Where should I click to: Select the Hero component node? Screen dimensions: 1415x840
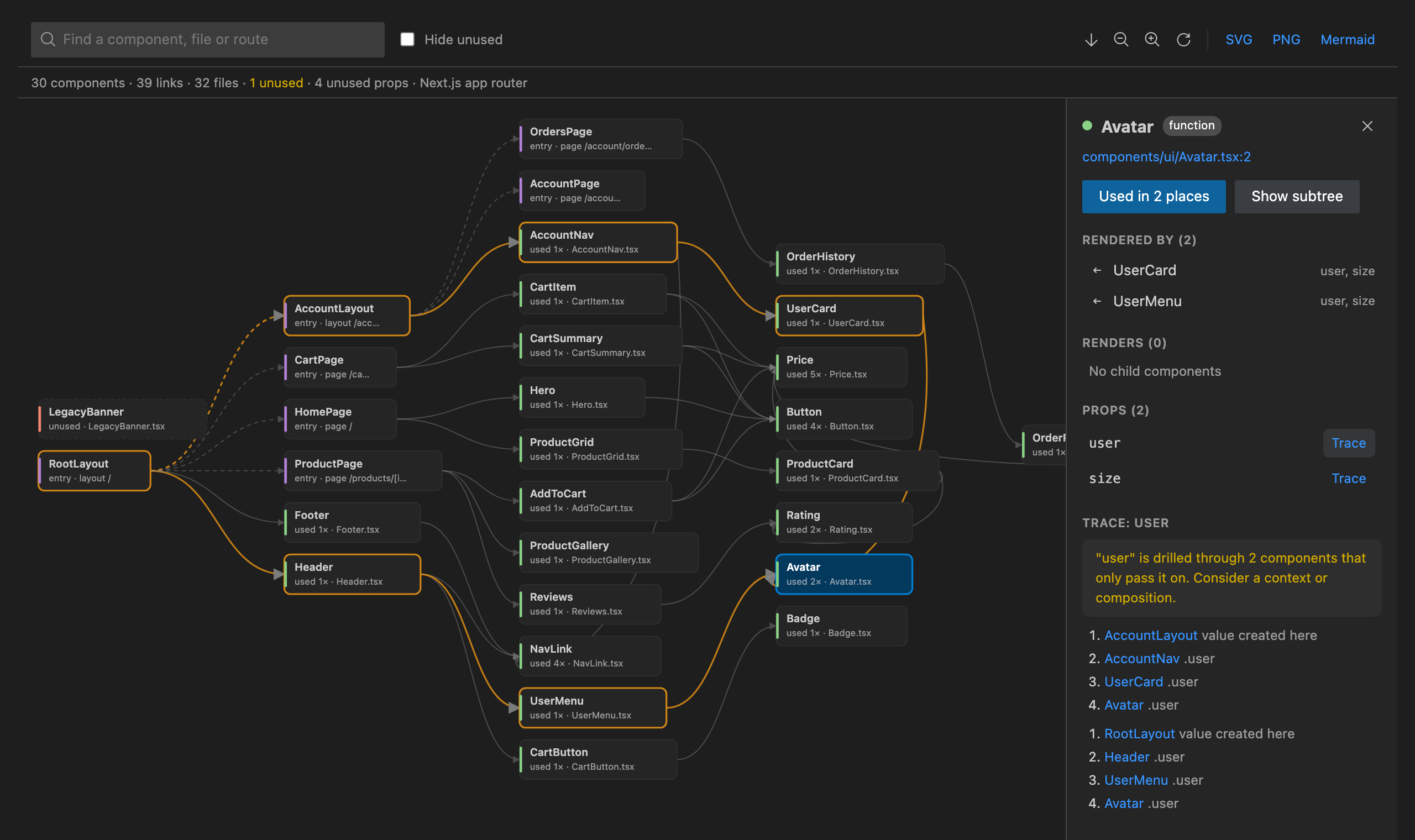point(582,397)
